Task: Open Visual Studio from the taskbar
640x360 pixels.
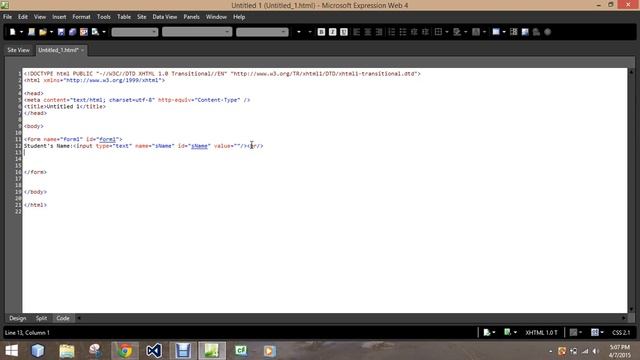Action: pyautogui.click(x=154, y=351)
